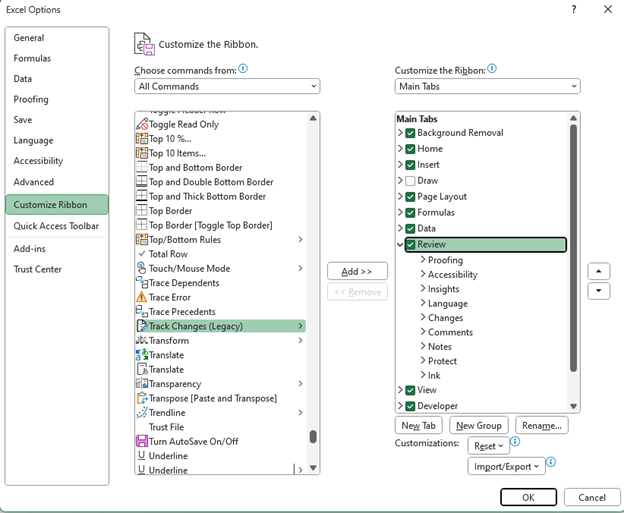Click commands list scroll down arrow
This screenshot has width=624, height=513.
click(313, 468)
